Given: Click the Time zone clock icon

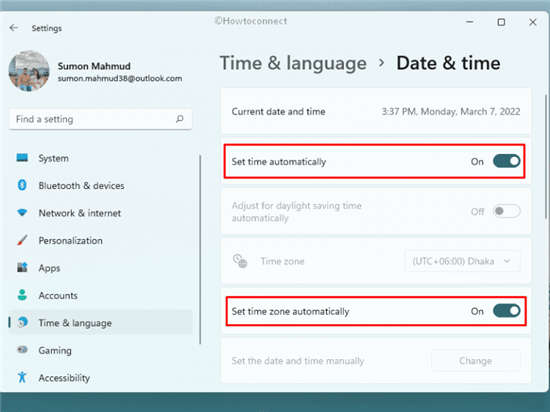Looking at the screenshot, I should pyautogui.click(x=240, y=261).
